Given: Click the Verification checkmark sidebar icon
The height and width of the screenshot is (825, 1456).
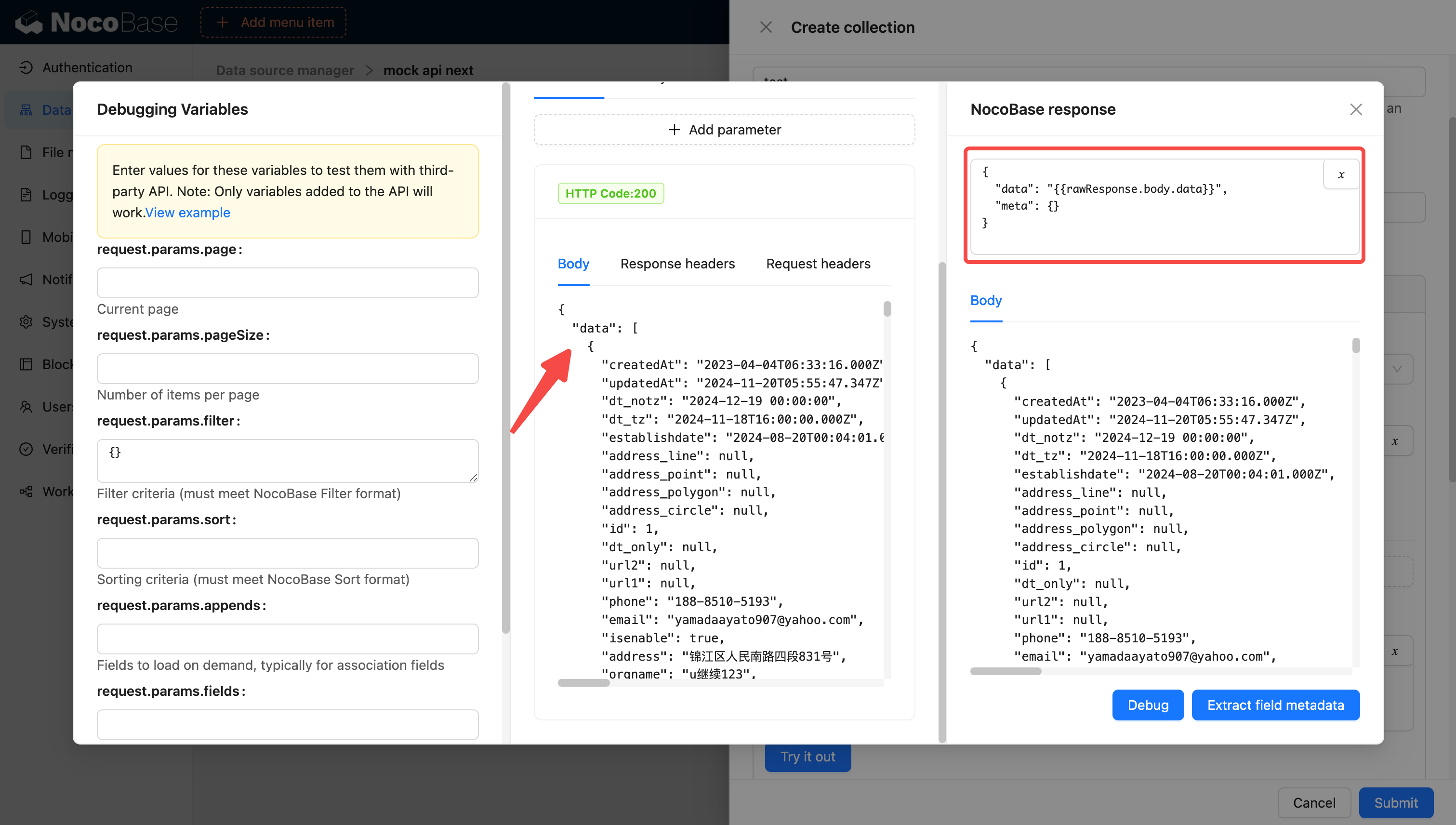Looking at the screenshot, I should (26, 449).
